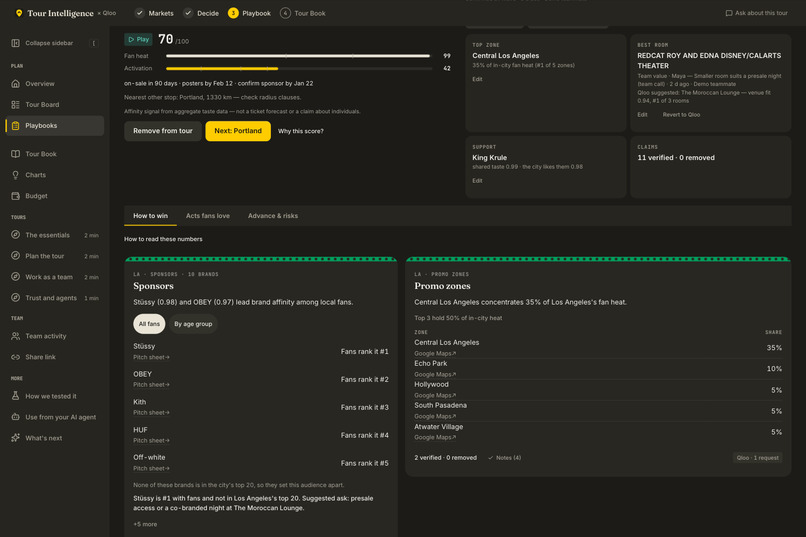The width and height of the screenshot is (806, 537).
Task: Click the Use from your AI agent robot icon
Action: click(15, 417)
